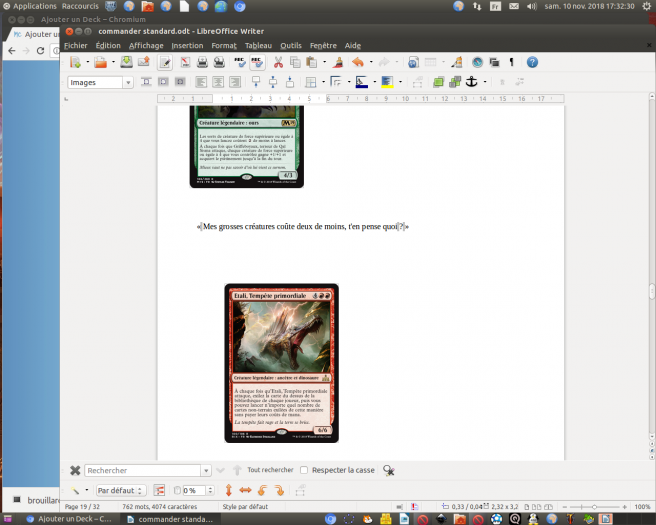The height and width of the screenshot is (525, 656).
Task: Open the Insertion menu
Action: [x=186, y=45]
